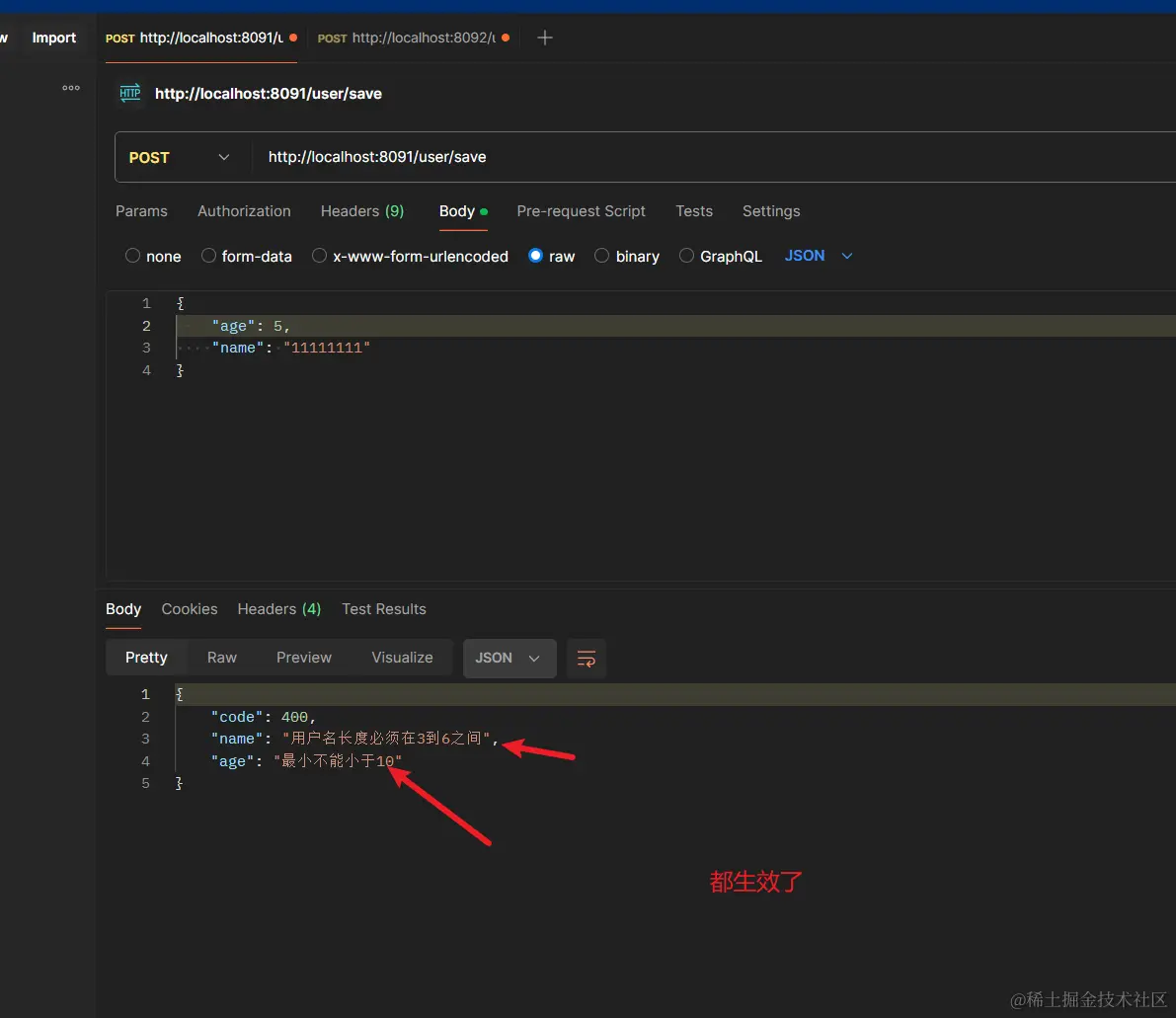Switch response view to Visualize

point(402,658)
